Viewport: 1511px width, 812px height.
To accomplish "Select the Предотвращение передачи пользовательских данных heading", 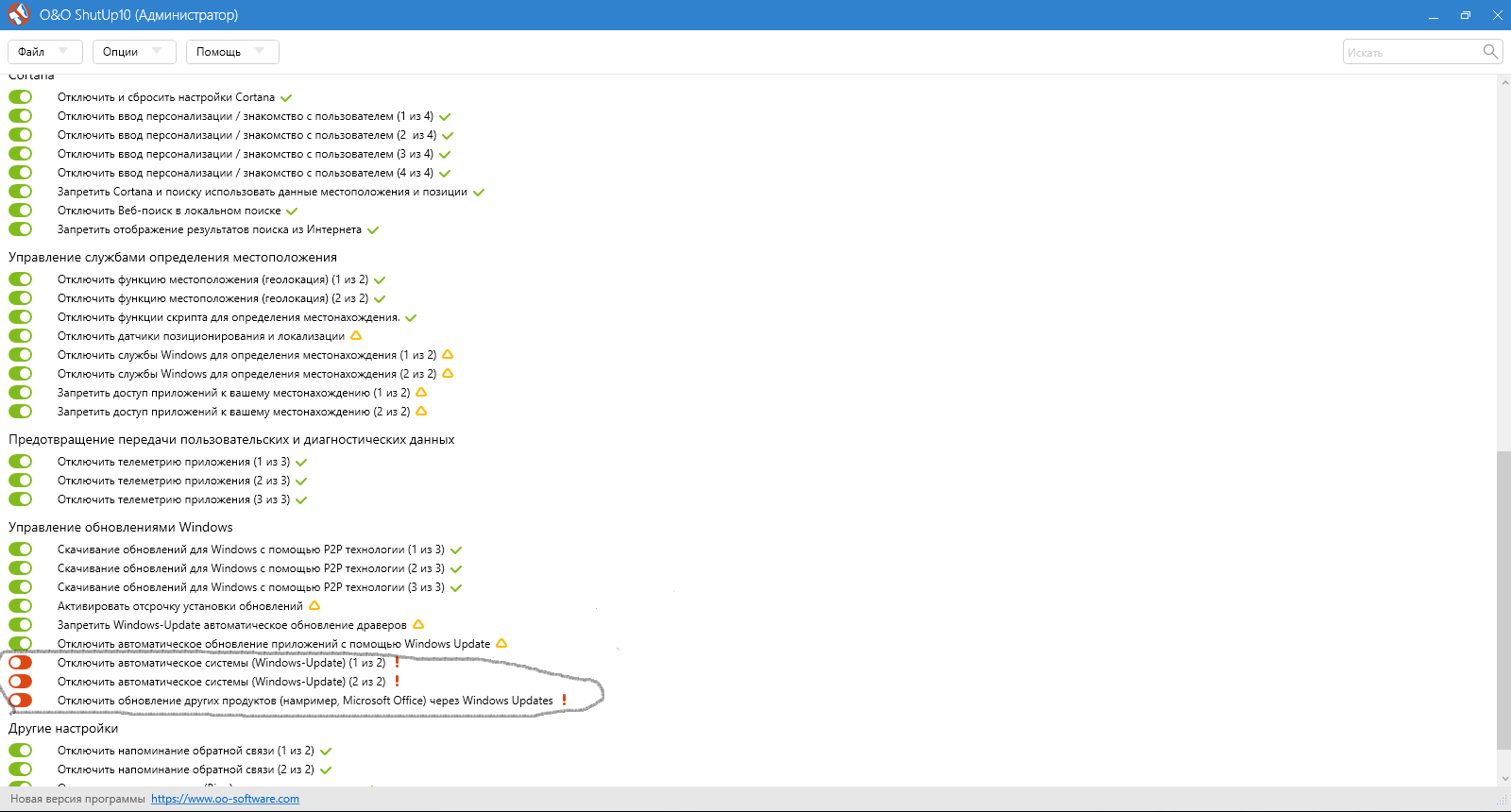I will [231, 439].
